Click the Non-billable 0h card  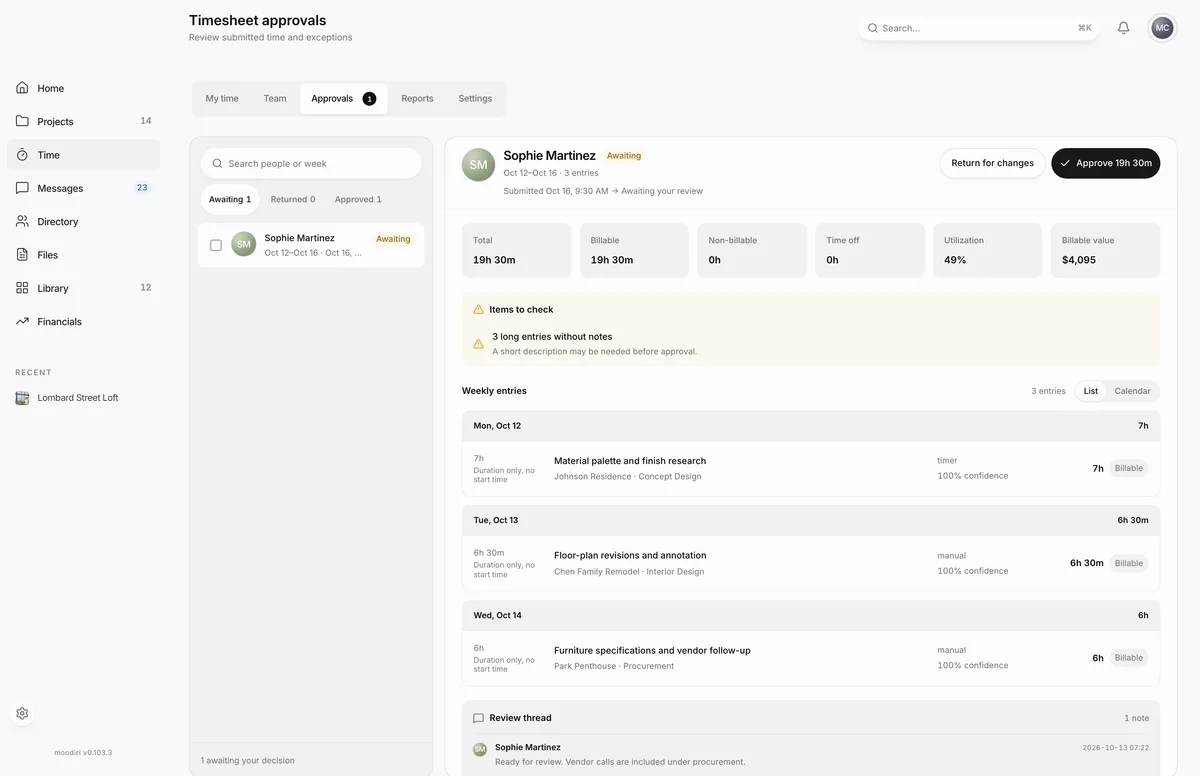pyautogui.click(x=752, y=250)
